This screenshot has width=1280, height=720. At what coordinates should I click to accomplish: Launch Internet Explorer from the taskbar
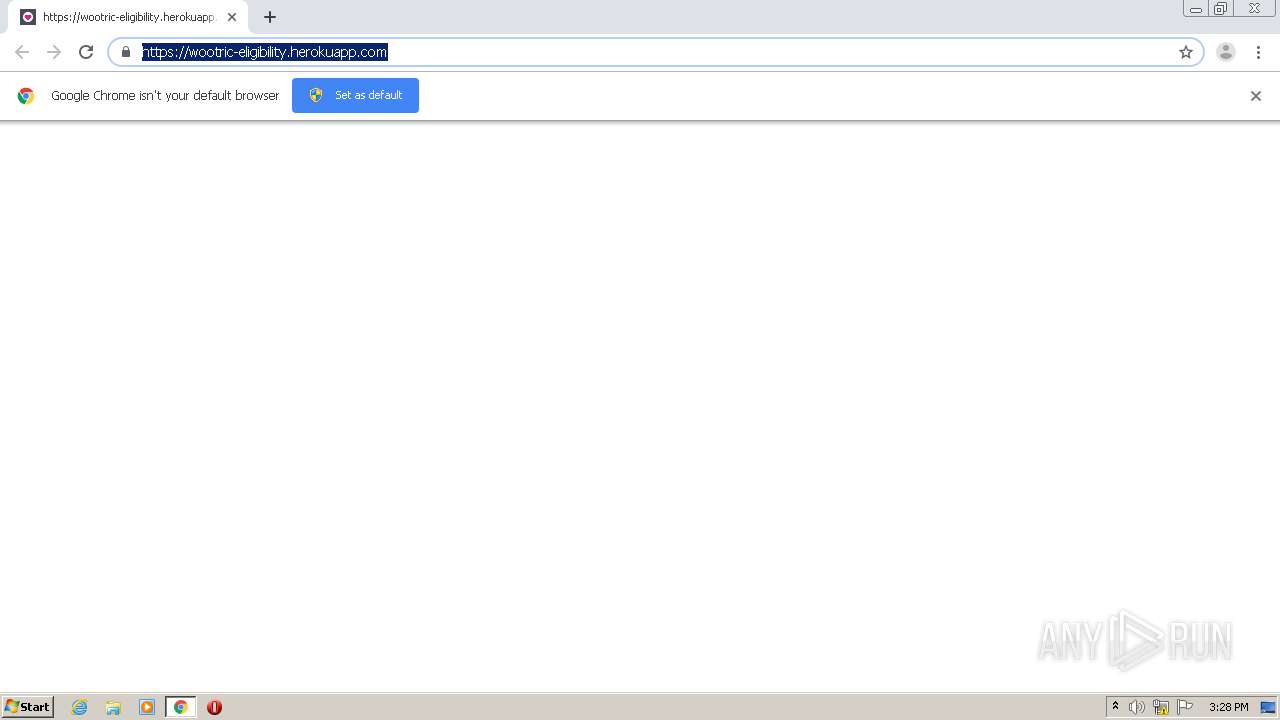click(x=80, y=707)
